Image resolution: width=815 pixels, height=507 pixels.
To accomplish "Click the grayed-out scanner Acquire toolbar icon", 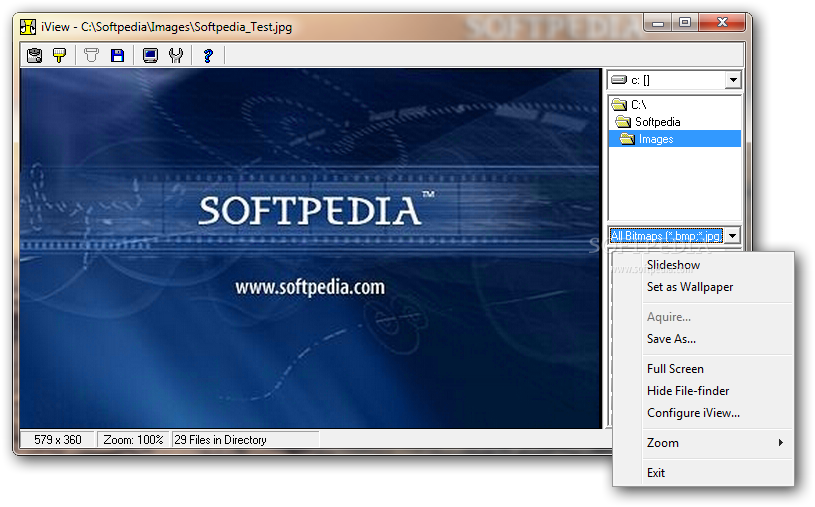I will 91,55.
